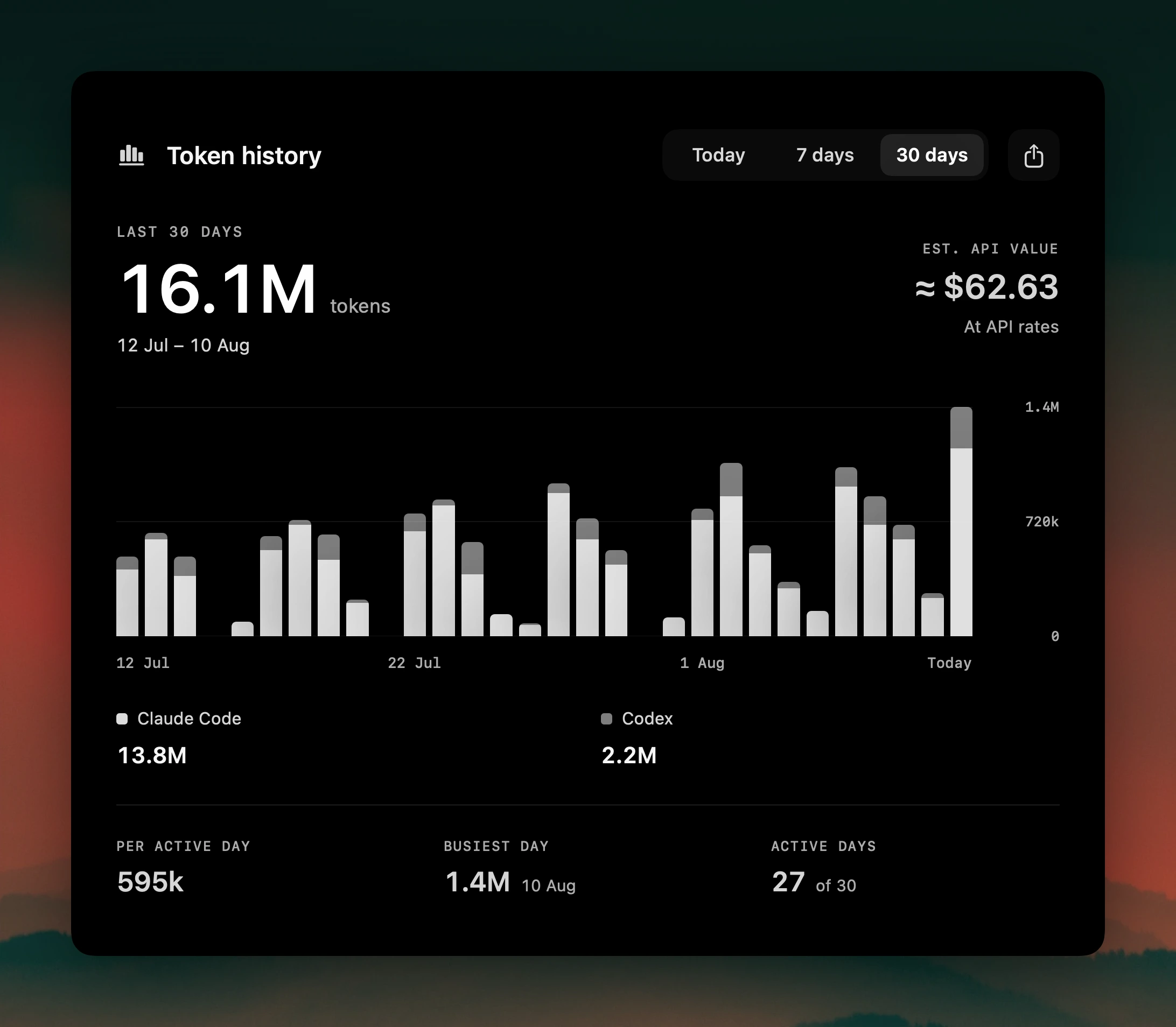Click the 'Codex' legend label
Image resolution: width=1176 pixels, height=1027 pixels.
pyautogui.click(x=647, y=719)
